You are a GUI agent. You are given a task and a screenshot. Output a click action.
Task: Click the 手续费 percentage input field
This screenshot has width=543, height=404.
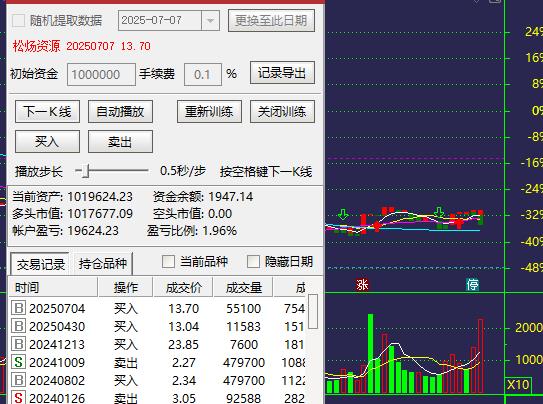(203, 74)
